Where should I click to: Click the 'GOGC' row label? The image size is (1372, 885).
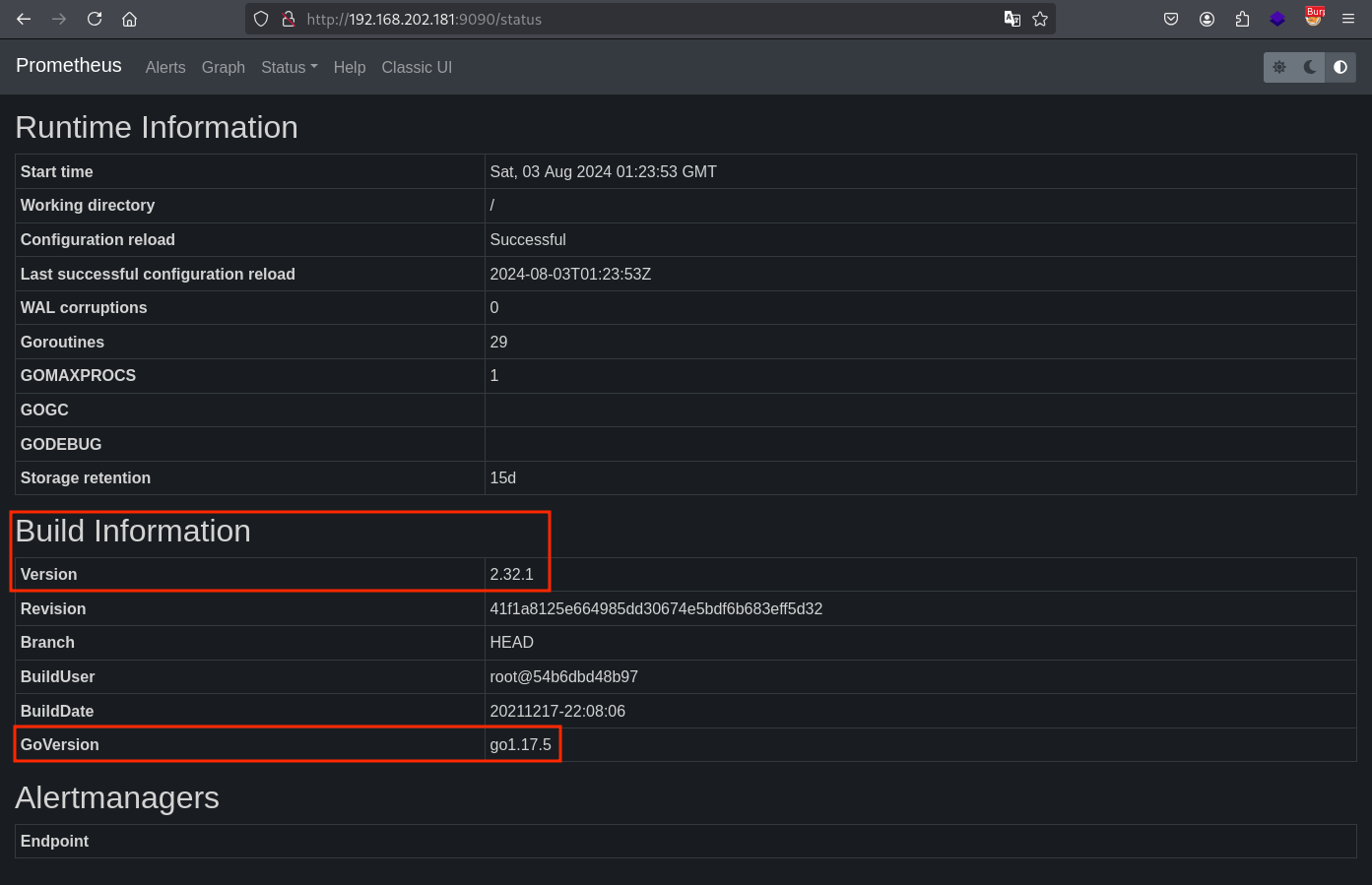(x=44, y=410)
